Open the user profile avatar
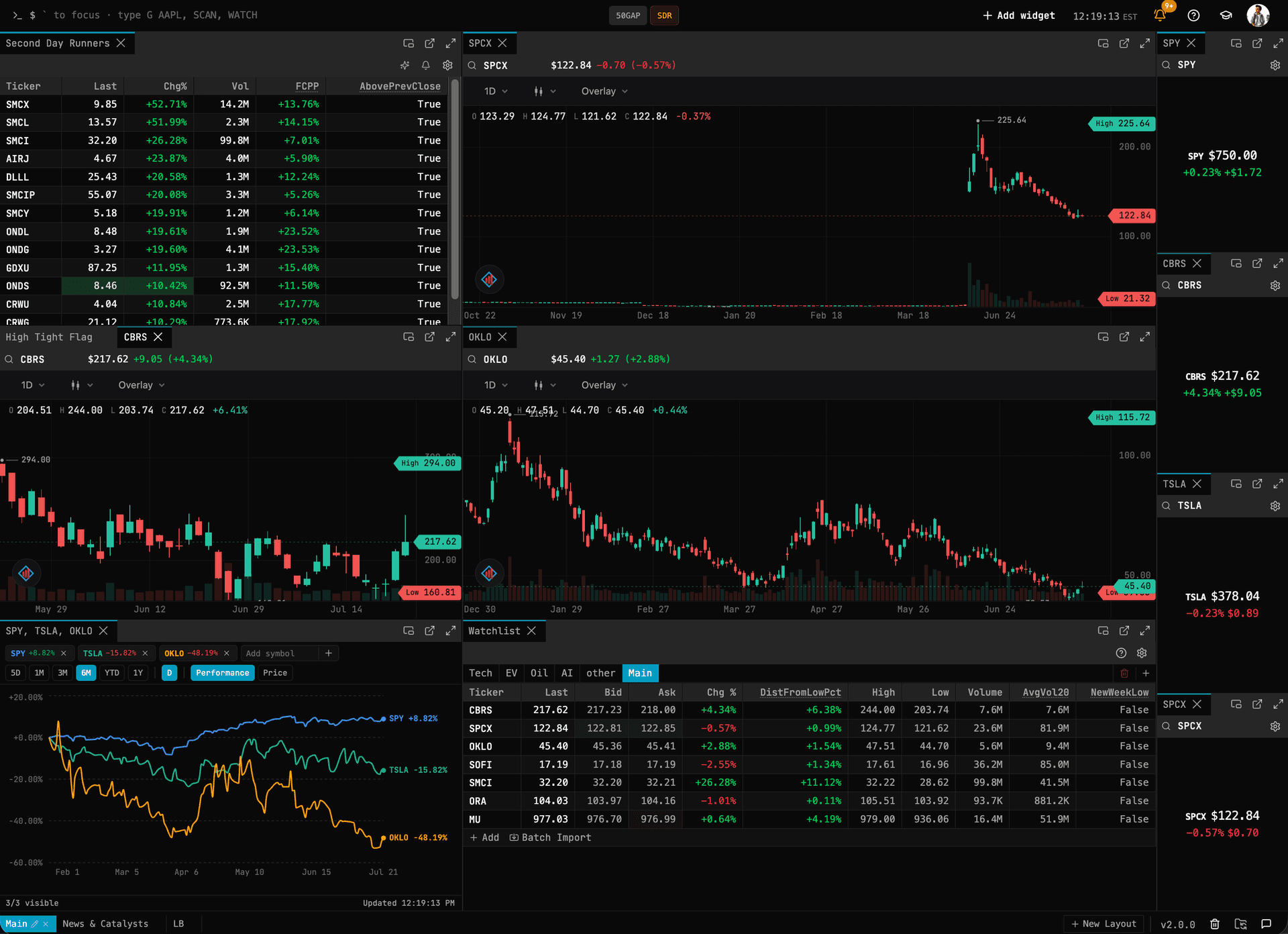This screenshot has height=934, width=1288. pyautogui.click(x=1258, y=15)
